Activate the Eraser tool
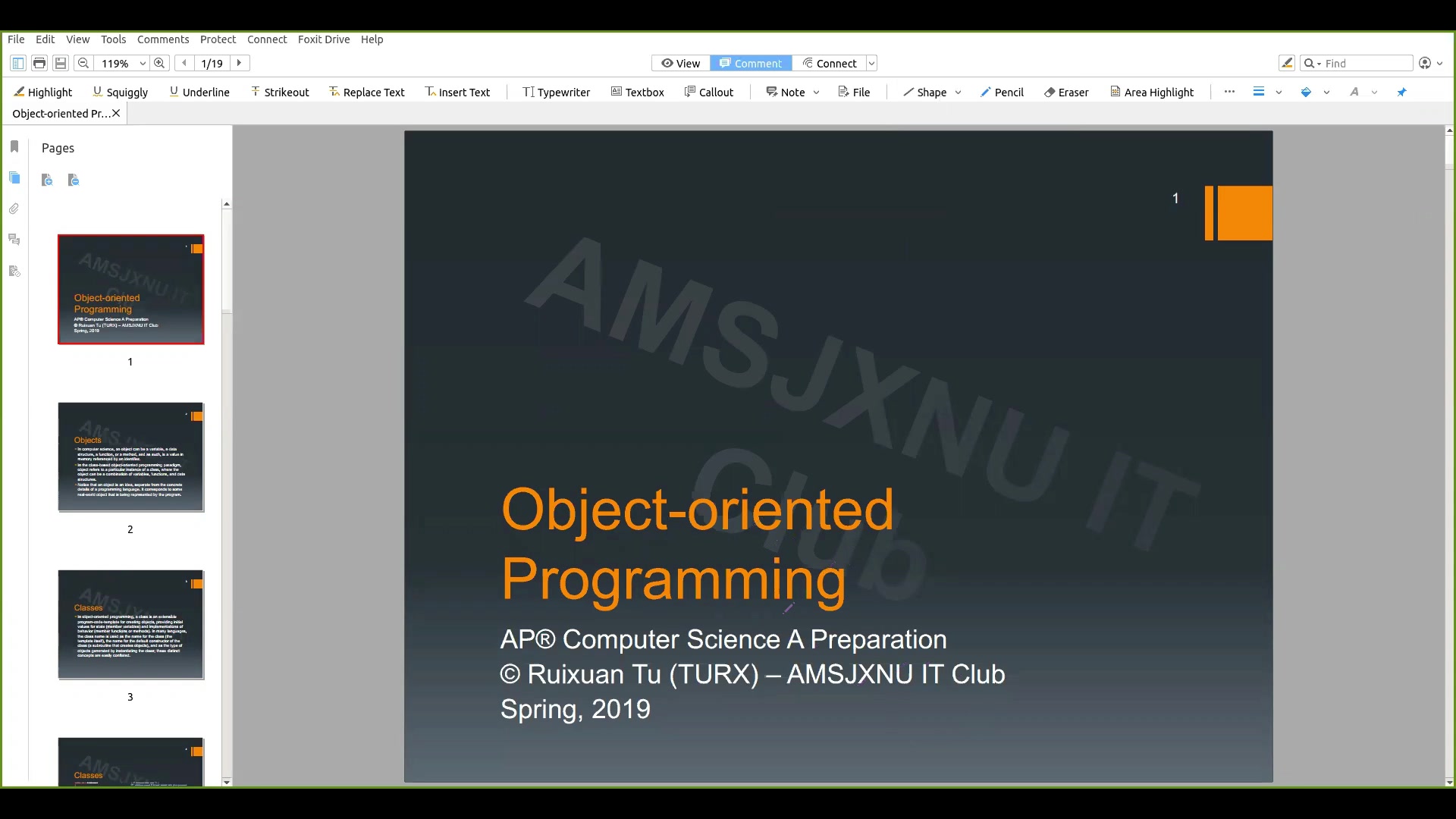The image size is (1456, 819). tap(1066, 92)
